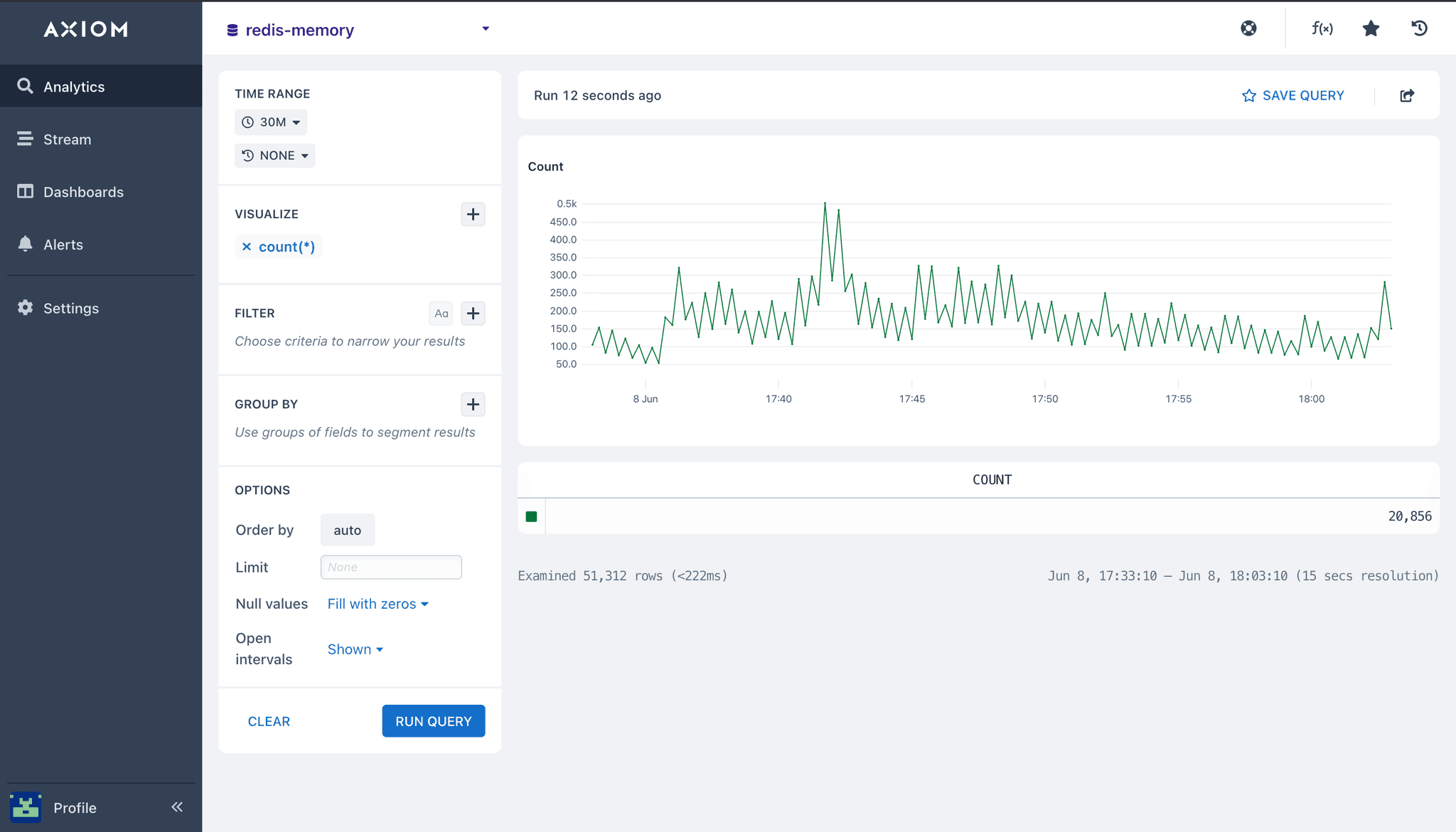Click the RUN QUERY button
The image size is (1456, 832).
point(433,720)
